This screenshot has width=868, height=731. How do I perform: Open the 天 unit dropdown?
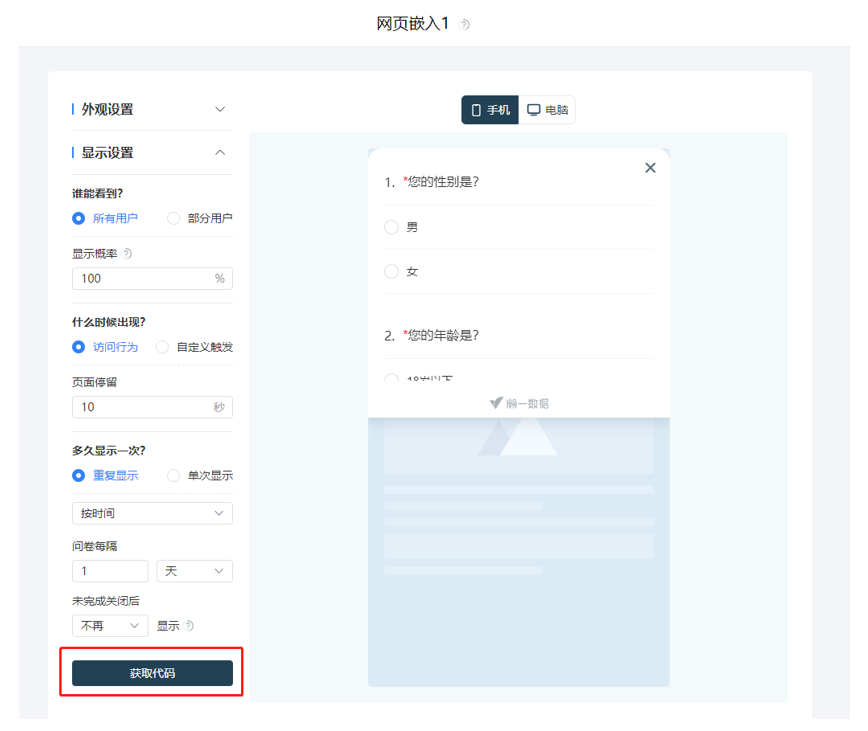click(194, 571)
